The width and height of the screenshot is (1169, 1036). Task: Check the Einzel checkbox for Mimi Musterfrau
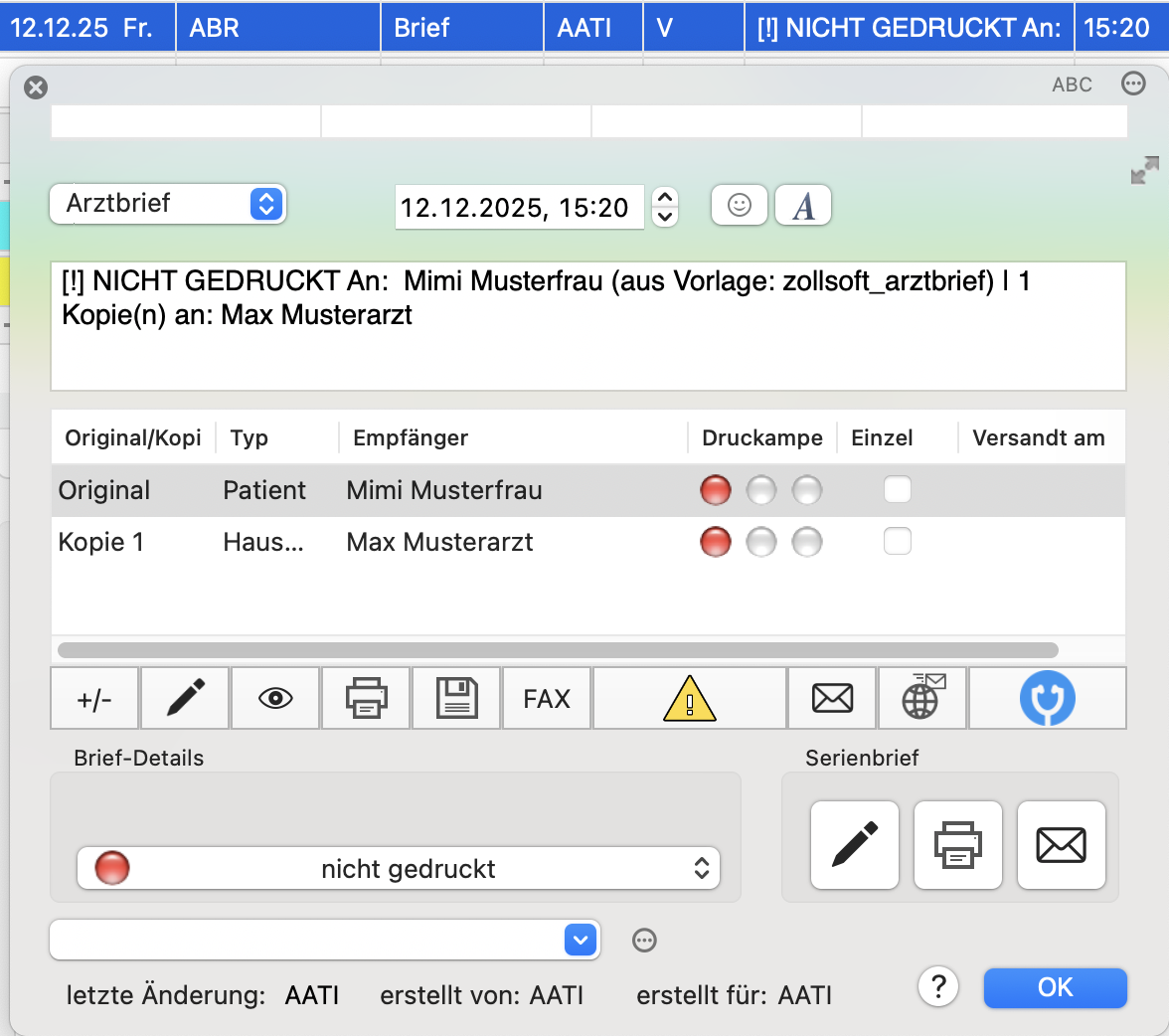click(898, 490)
